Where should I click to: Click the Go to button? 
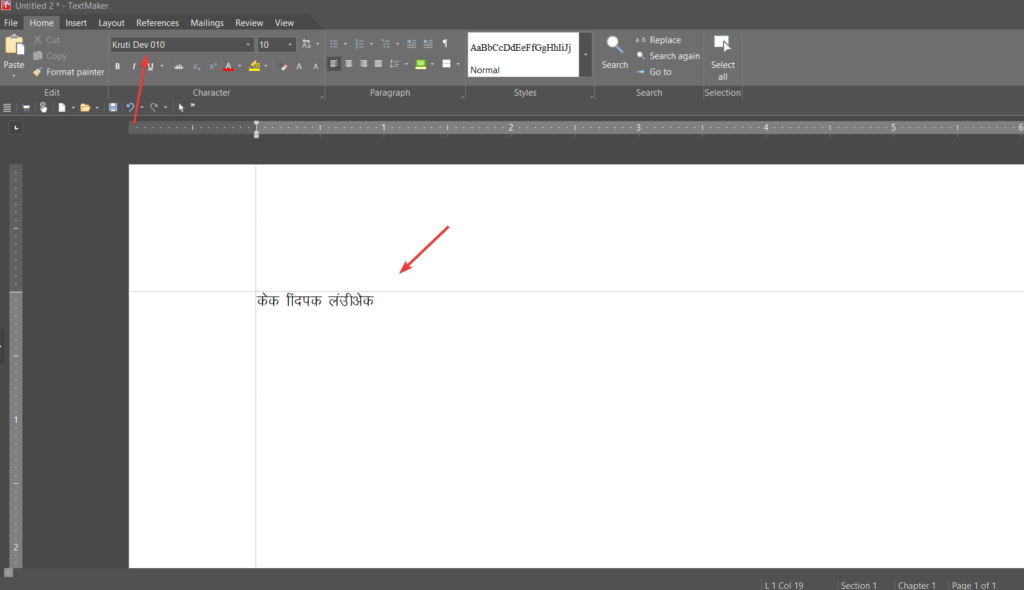pos(654,72)
